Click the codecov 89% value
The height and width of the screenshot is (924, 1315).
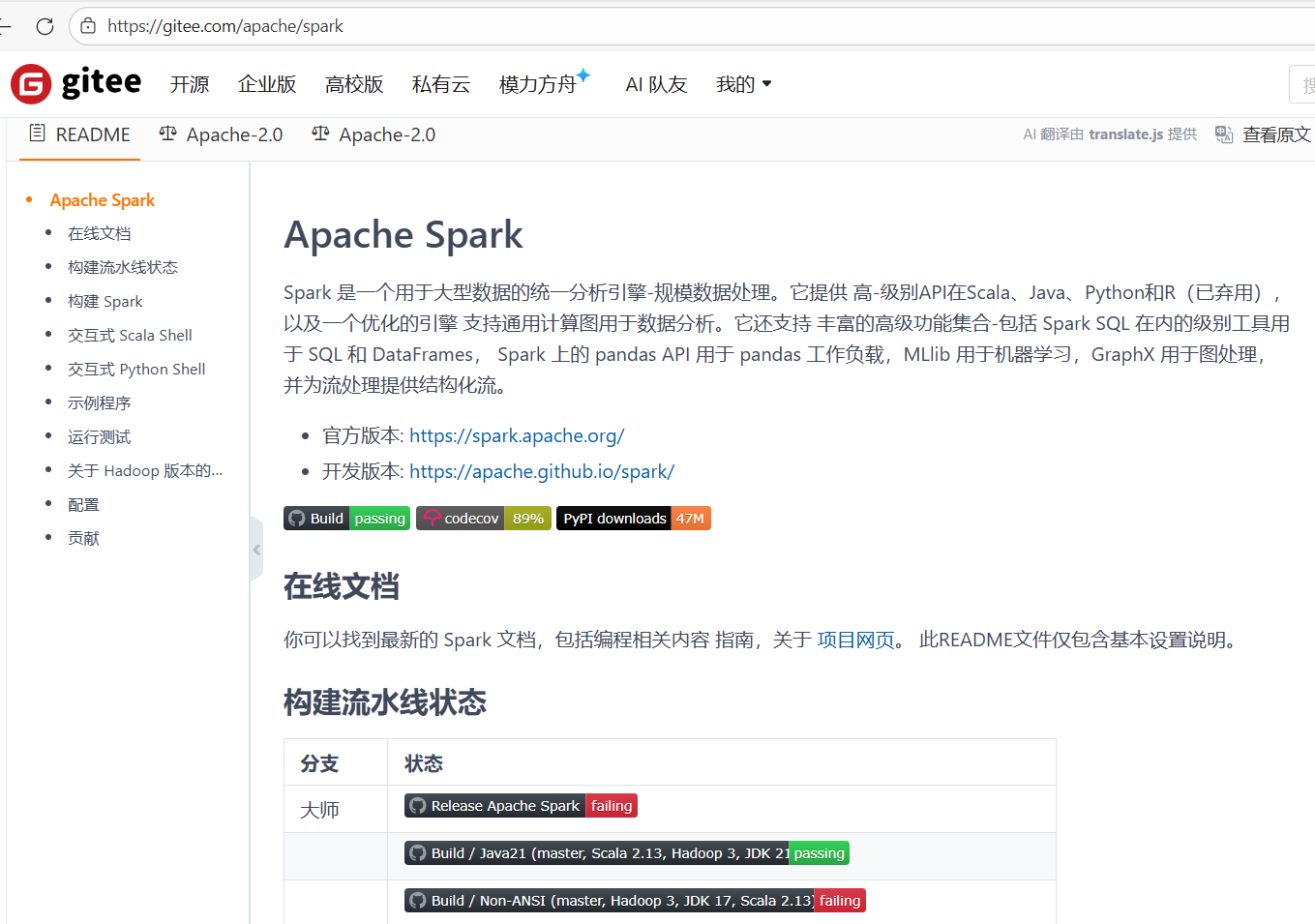(528, 519)
